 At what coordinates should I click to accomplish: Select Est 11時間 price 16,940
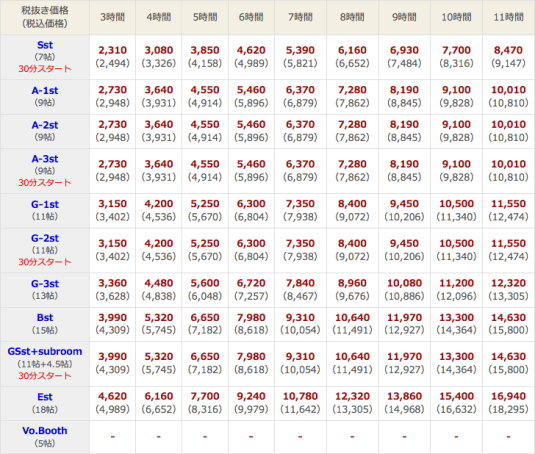click(508, 396)
